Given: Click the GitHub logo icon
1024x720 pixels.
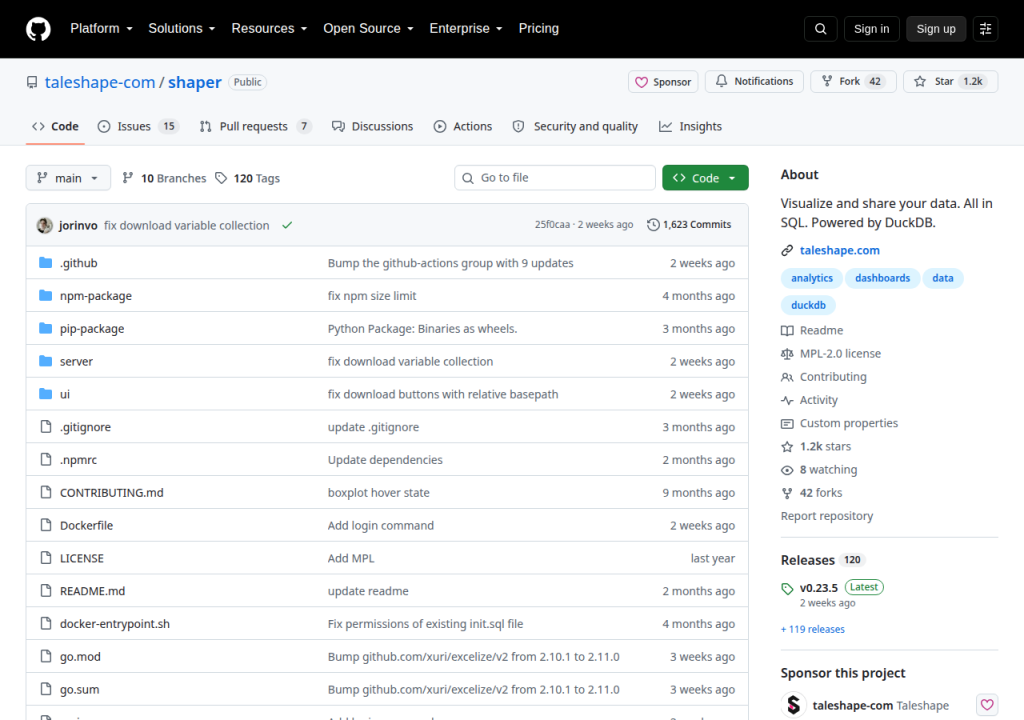Looking at the screenshot, I should click(38, 29).
